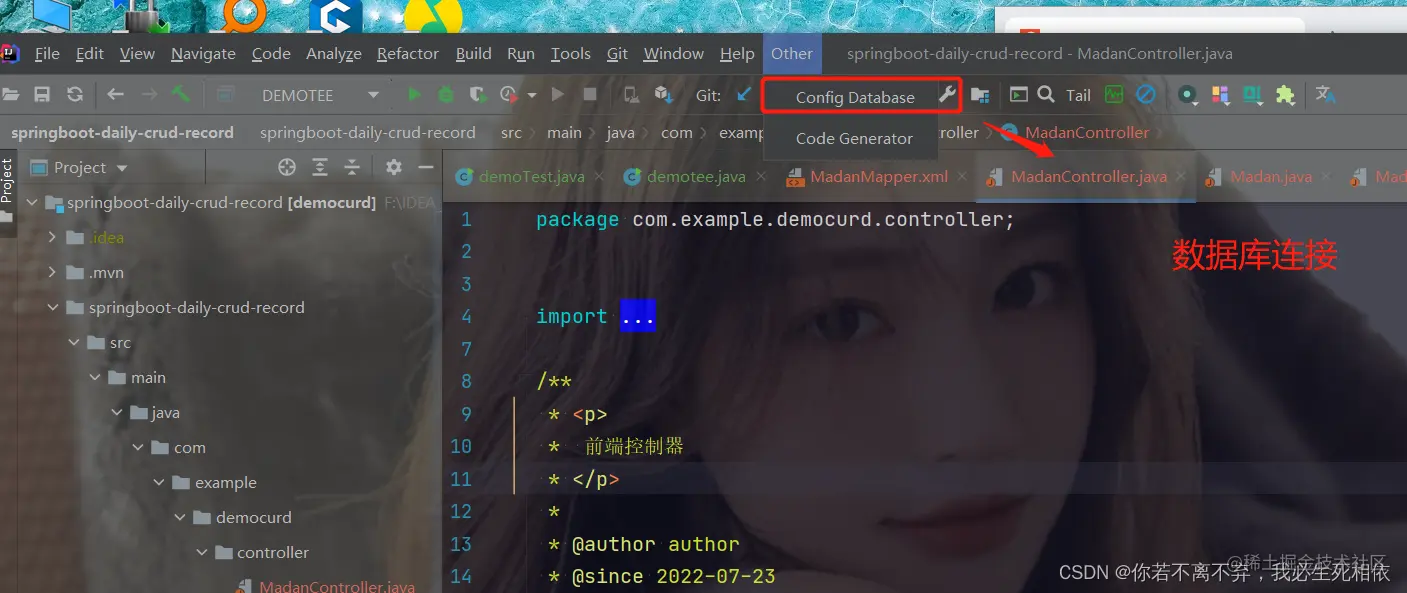Open Search Everywhere magnifier icon
Screen dimensions: 1407x593
(x=1047, y=95)
